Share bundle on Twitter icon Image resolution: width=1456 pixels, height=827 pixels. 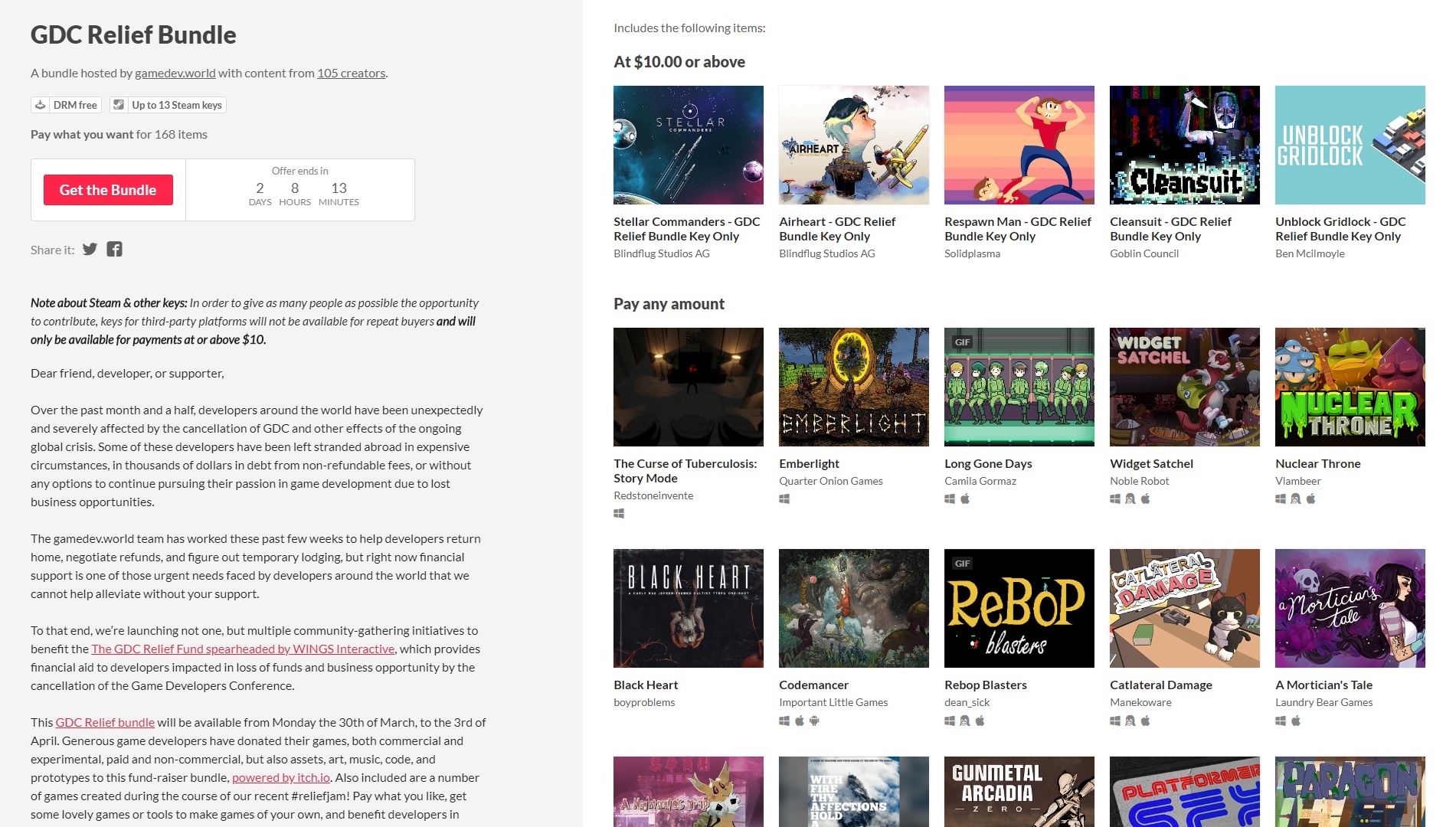tap(90, 250)
